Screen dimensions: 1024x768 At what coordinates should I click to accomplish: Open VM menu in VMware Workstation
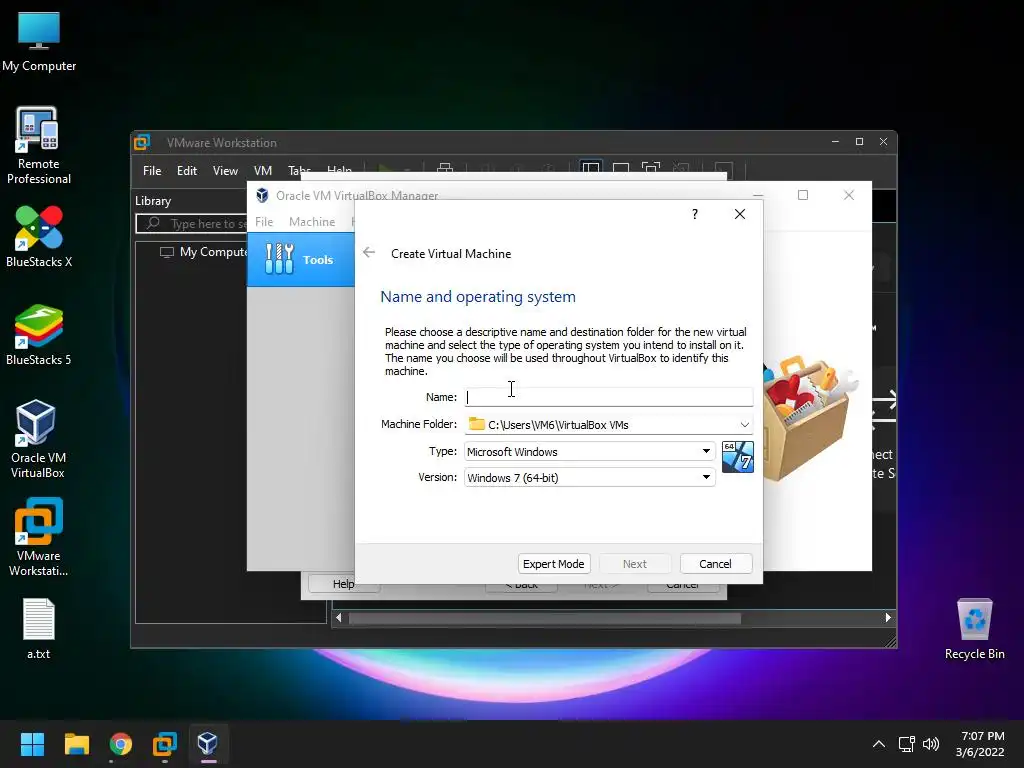pos(263,170)
